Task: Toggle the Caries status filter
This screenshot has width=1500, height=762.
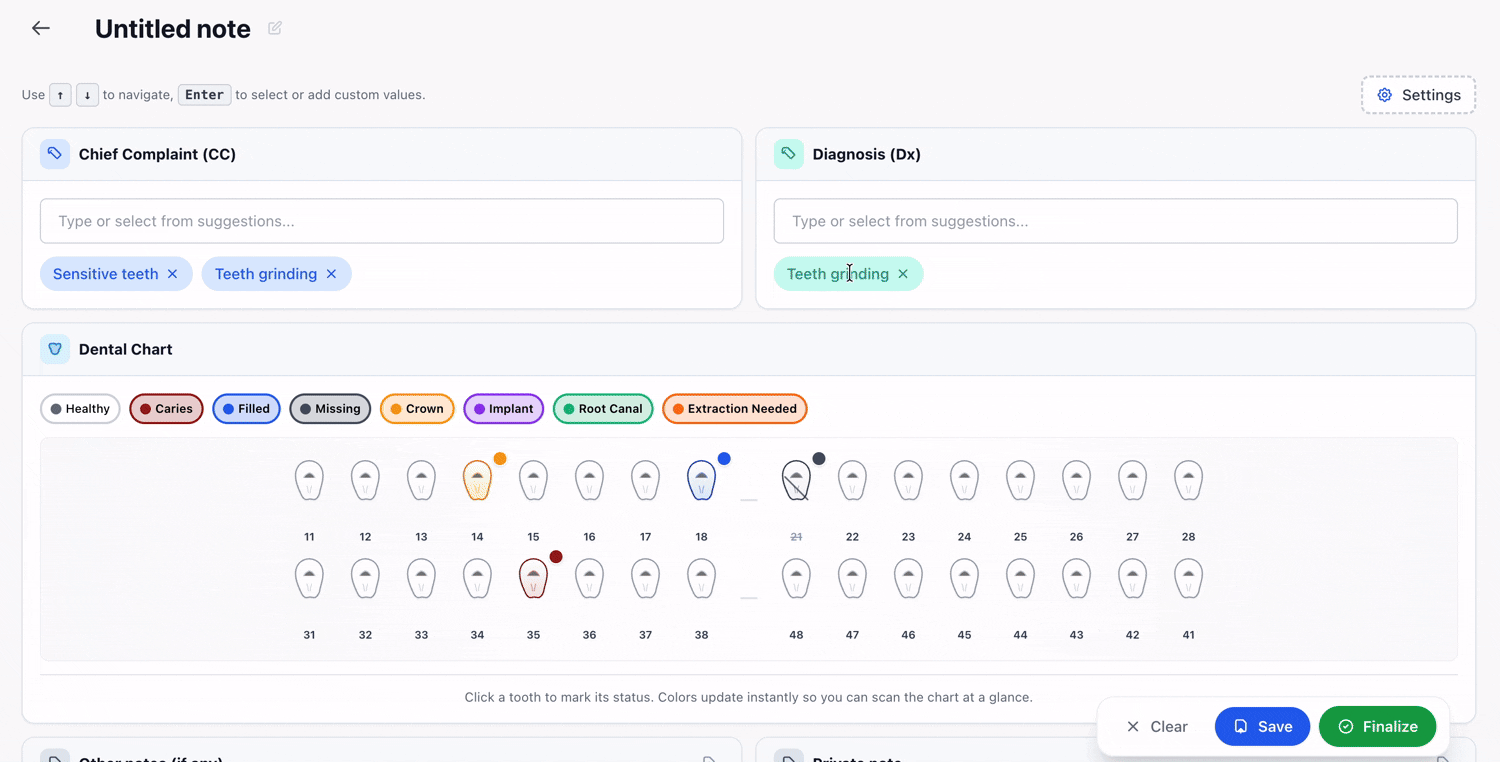Action: coord(166,408)
